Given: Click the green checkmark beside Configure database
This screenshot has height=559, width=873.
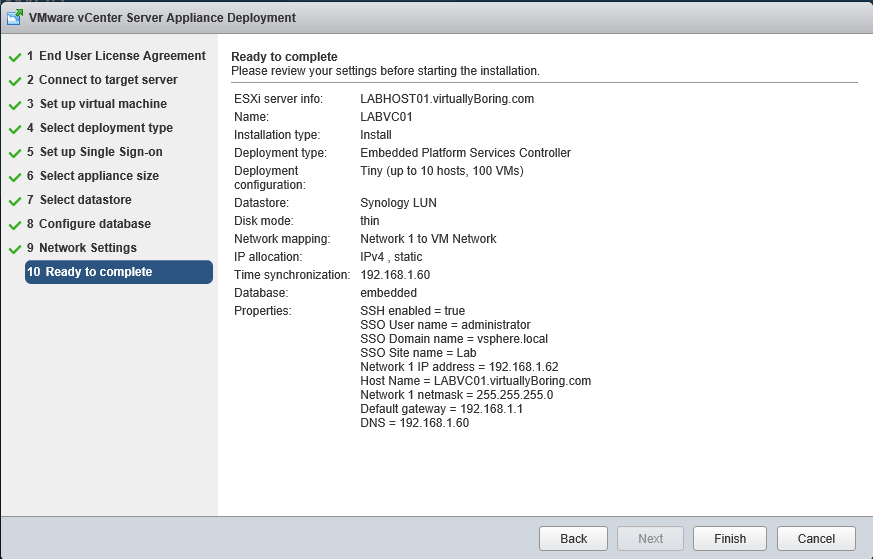Looking at the screenshot, I should click(x=15, y=224).
